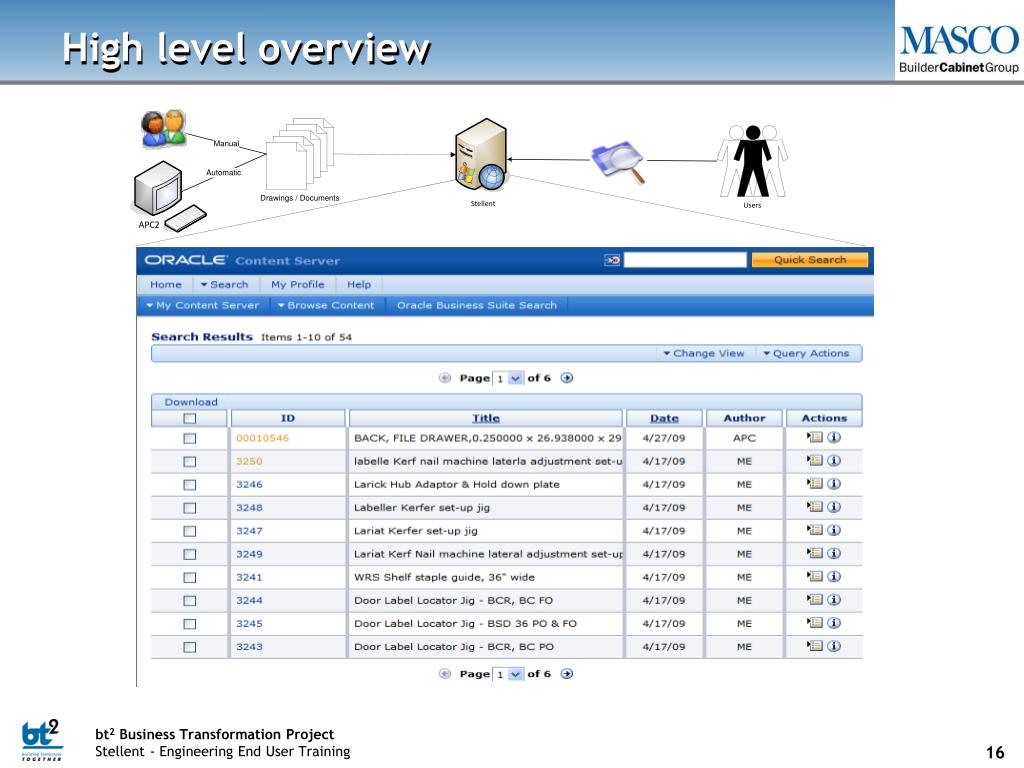
Task: Open content info icon for row 3250
Action: [x=834, y=460]
